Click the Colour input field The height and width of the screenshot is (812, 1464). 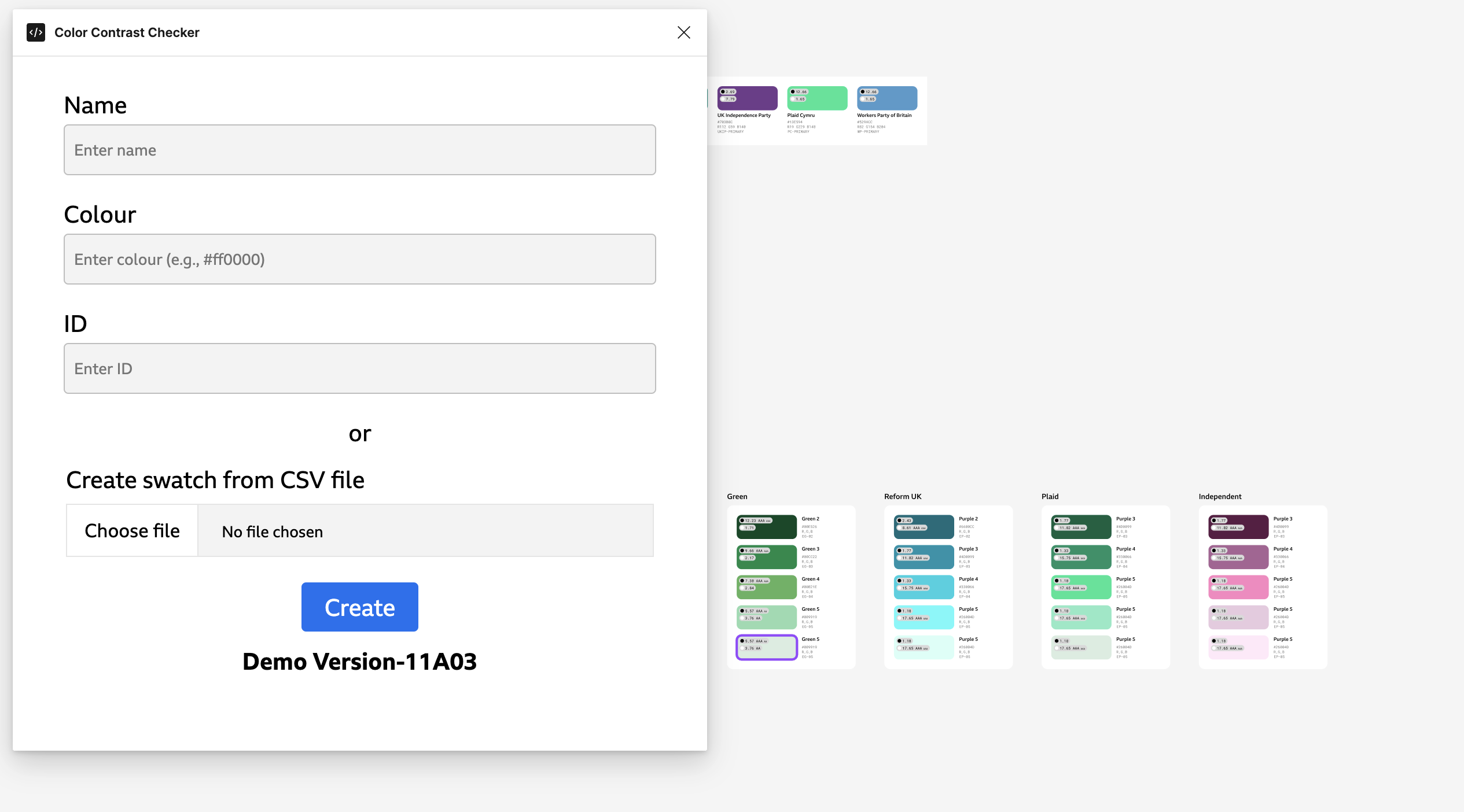(360, 259)
